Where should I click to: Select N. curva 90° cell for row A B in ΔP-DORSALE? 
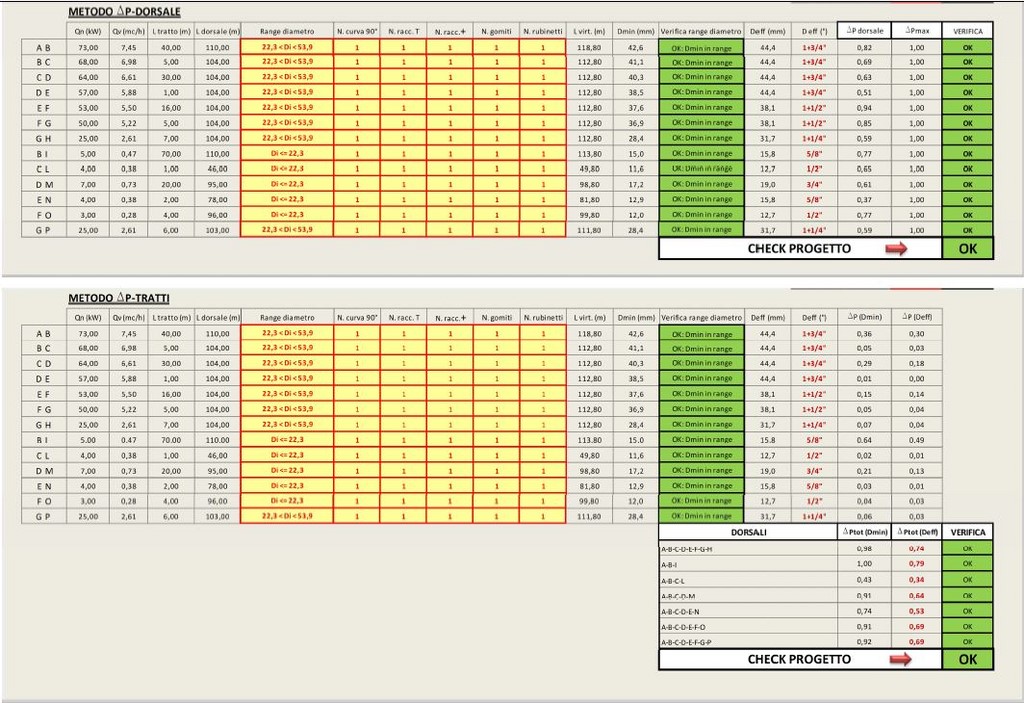[357, 47]
